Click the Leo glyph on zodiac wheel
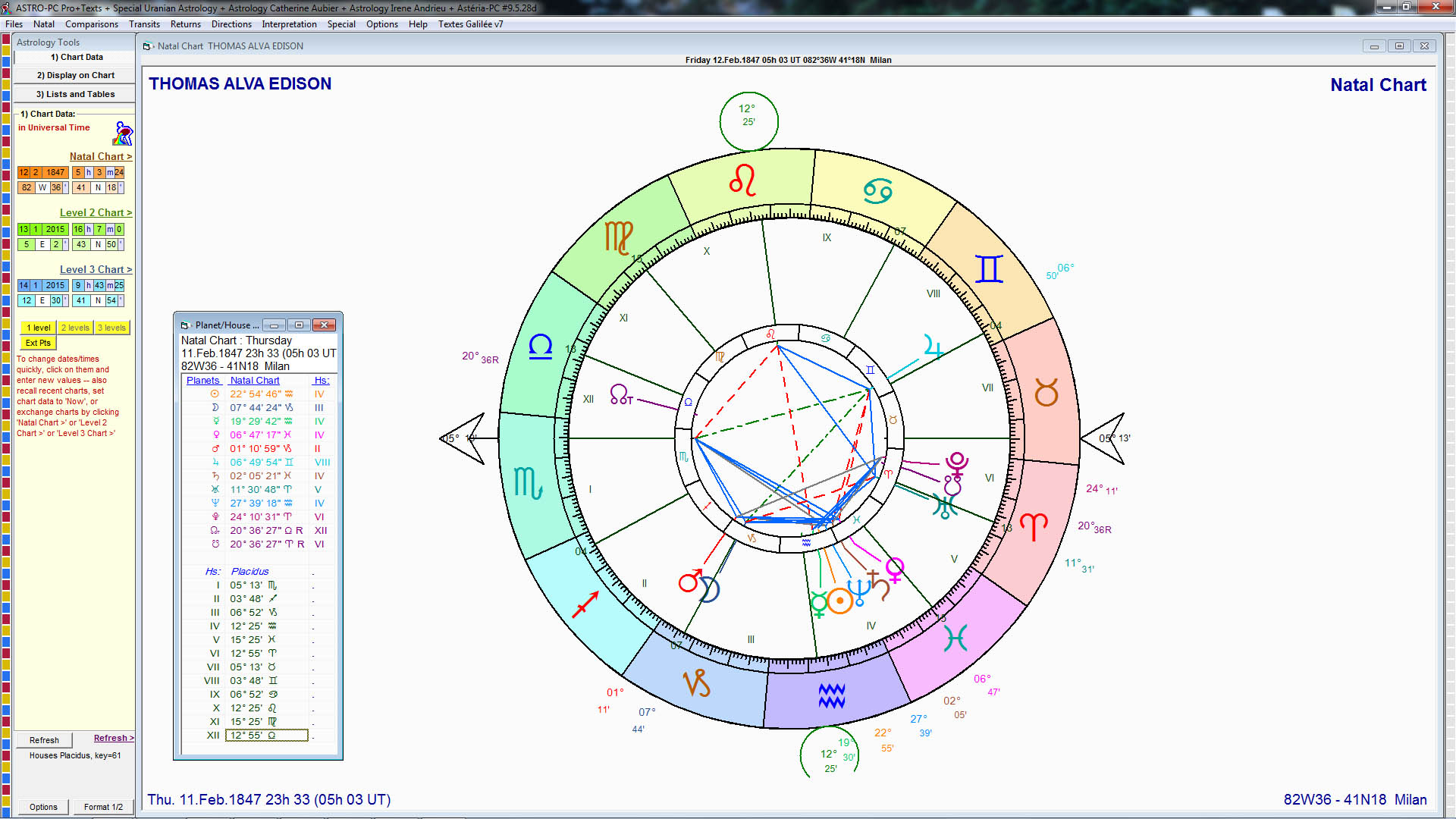1456x819 pixels. click(x=742, y=180)
